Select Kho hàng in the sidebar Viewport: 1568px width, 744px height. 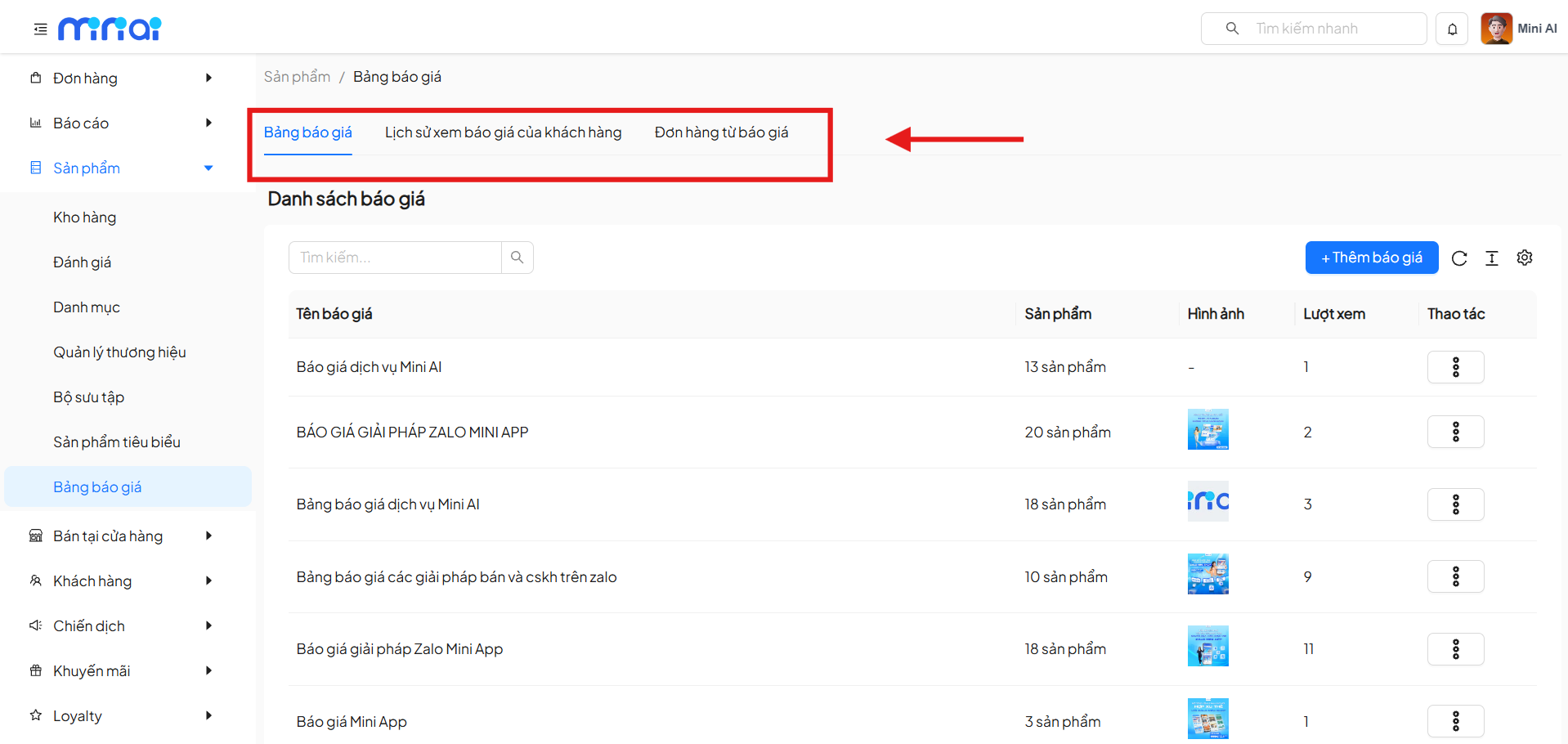click(x=85, y=217)
